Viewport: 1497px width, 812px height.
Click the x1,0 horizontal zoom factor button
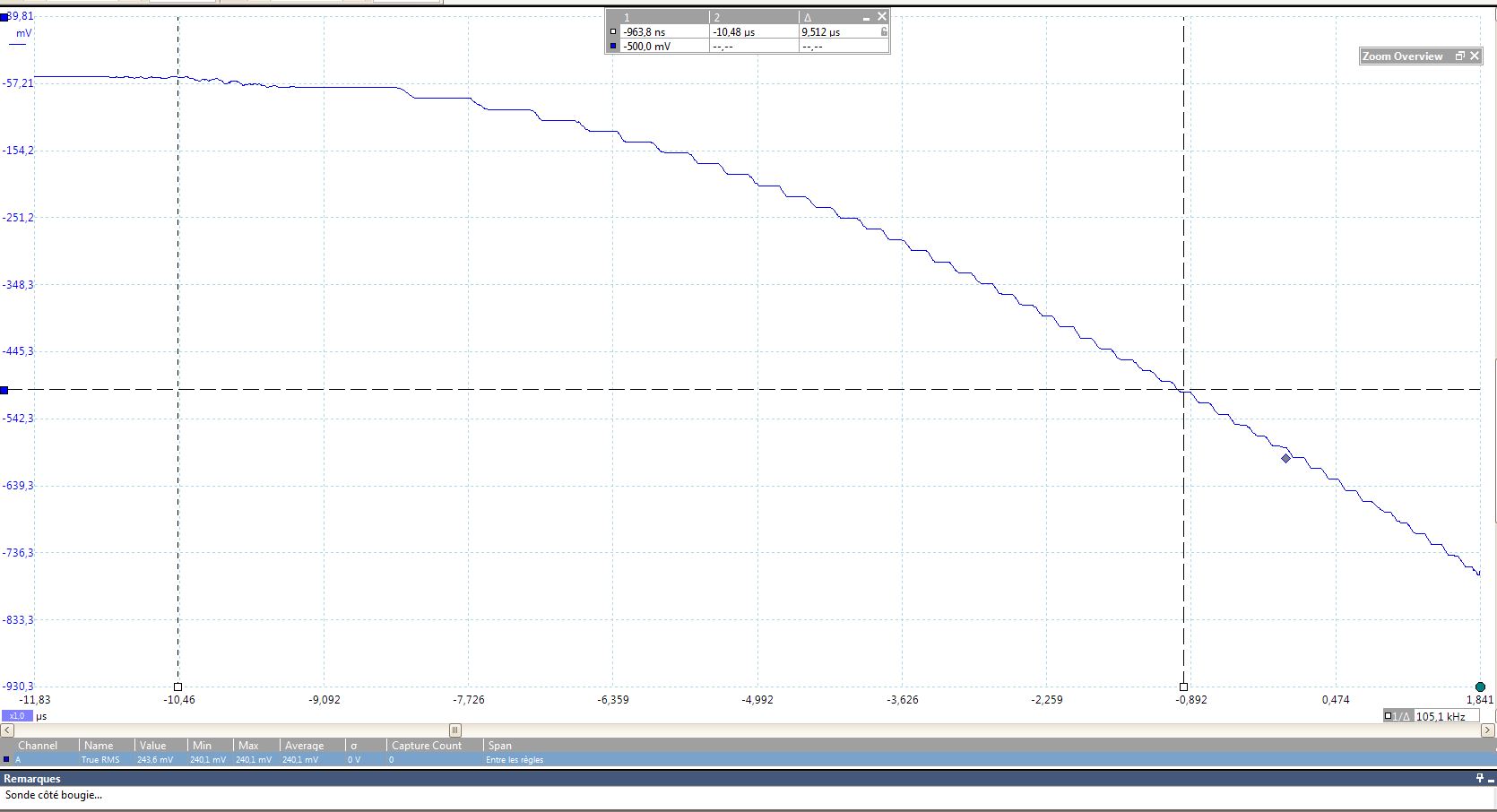point(17,716)
